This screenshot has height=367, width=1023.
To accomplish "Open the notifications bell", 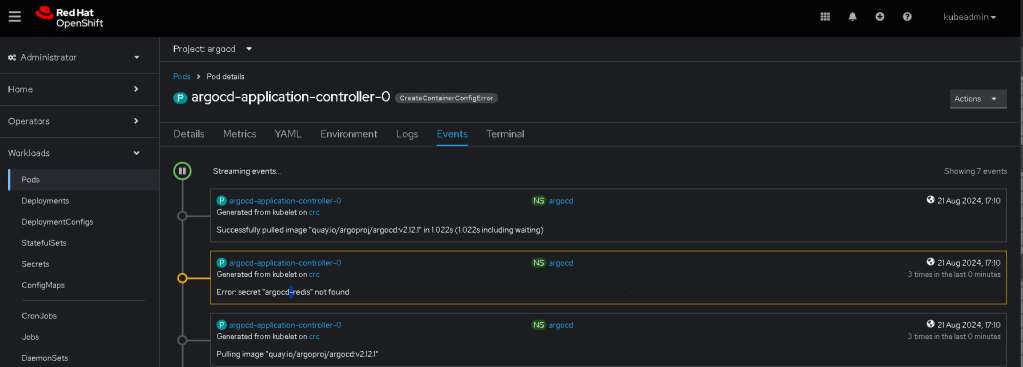I will (852, 17).
